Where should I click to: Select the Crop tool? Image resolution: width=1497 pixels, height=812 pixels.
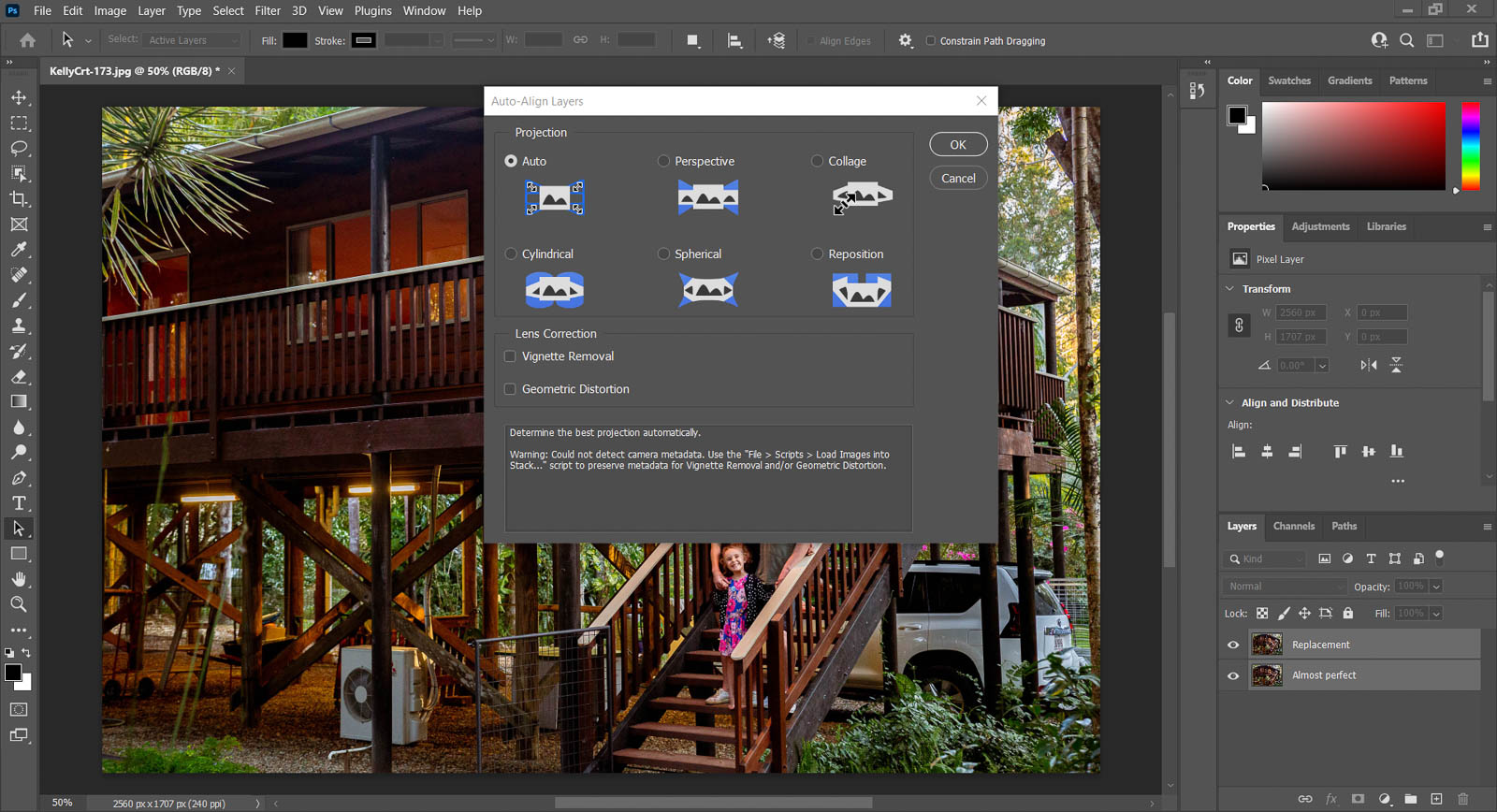click(x=19, y=198)
